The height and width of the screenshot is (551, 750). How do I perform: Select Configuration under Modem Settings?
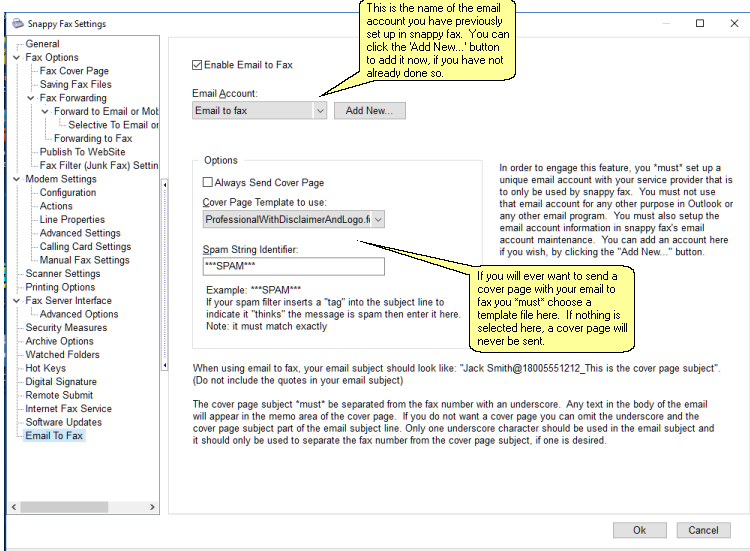[68, 192]
